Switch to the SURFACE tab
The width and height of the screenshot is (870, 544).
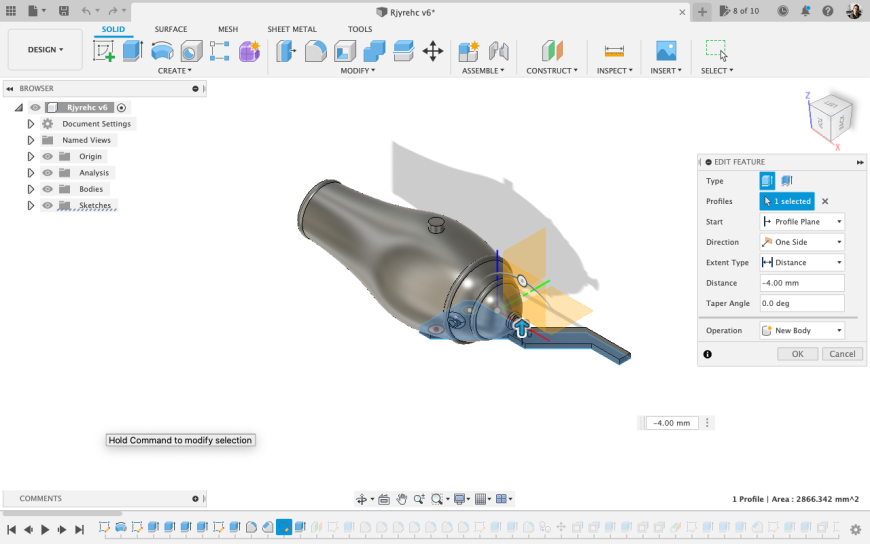point(171,29)
